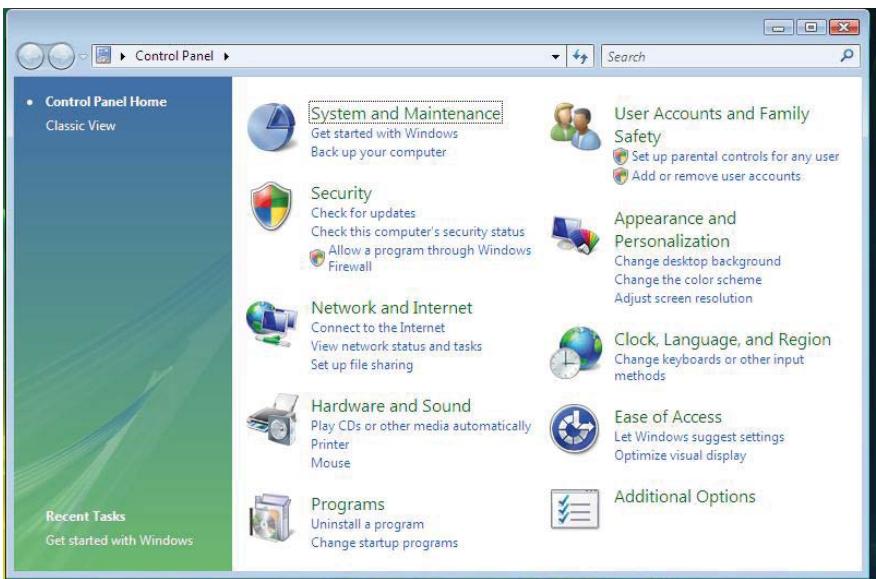876x579 pixels.
Task: Click the Ease of Access icon
Action: pyautogui.click(x=574, y=429)
